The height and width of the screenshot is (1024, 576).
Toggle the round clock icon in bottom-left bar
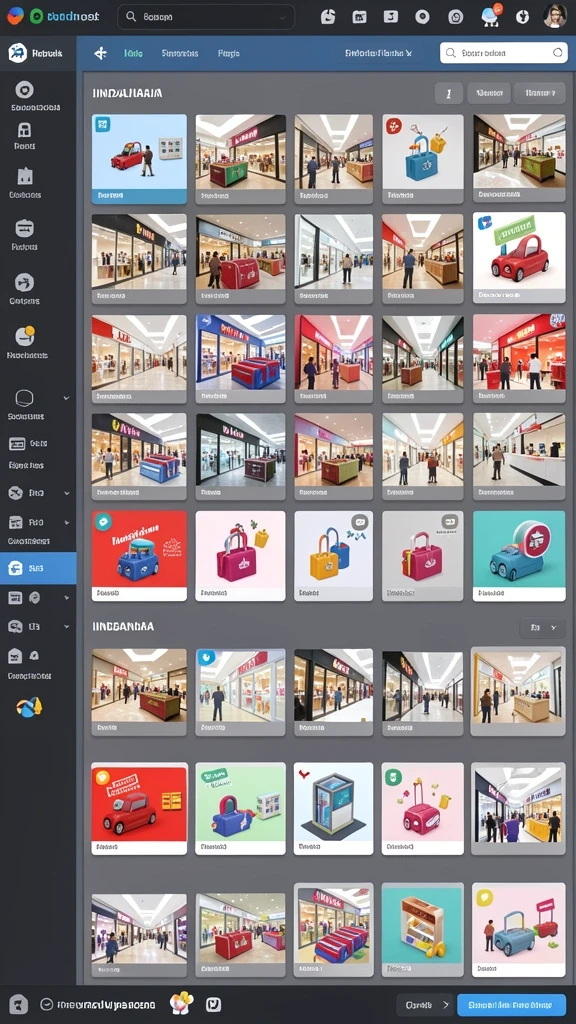[x=46, y=1004]
